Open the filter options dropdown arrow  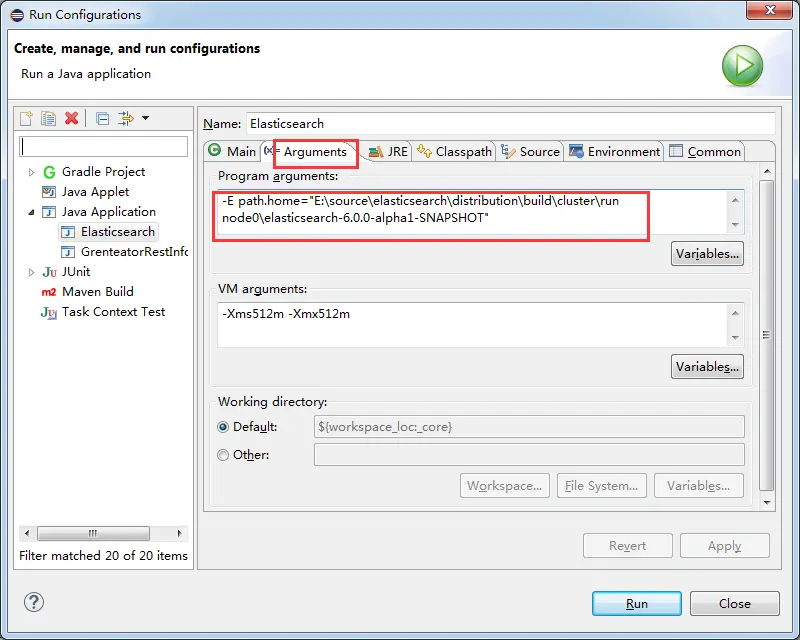(145, 118)
